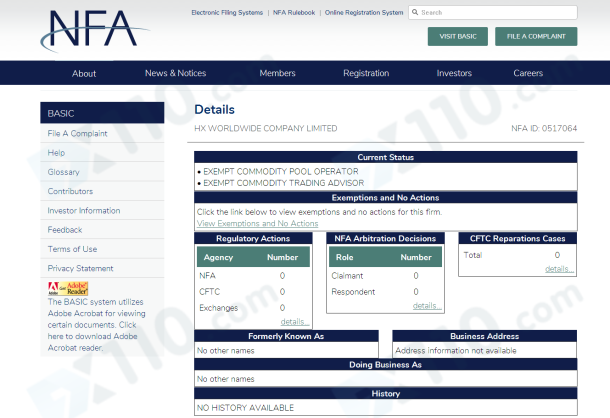
Task: Open details under NFA Arbitration Decisions
Action: coord(427,306)
